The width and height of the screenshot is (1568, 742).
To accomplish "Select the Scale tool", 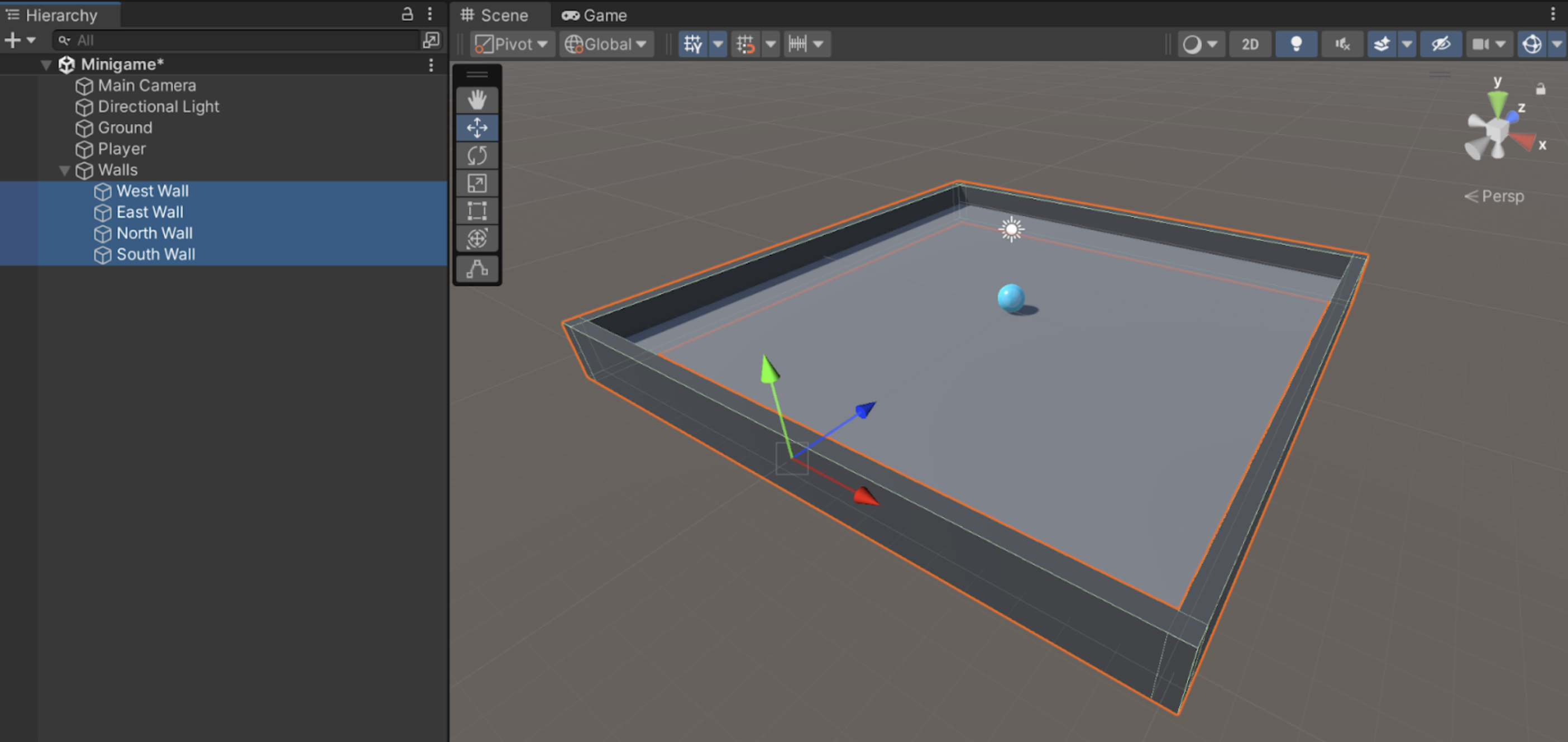I will tap(477, 183).
